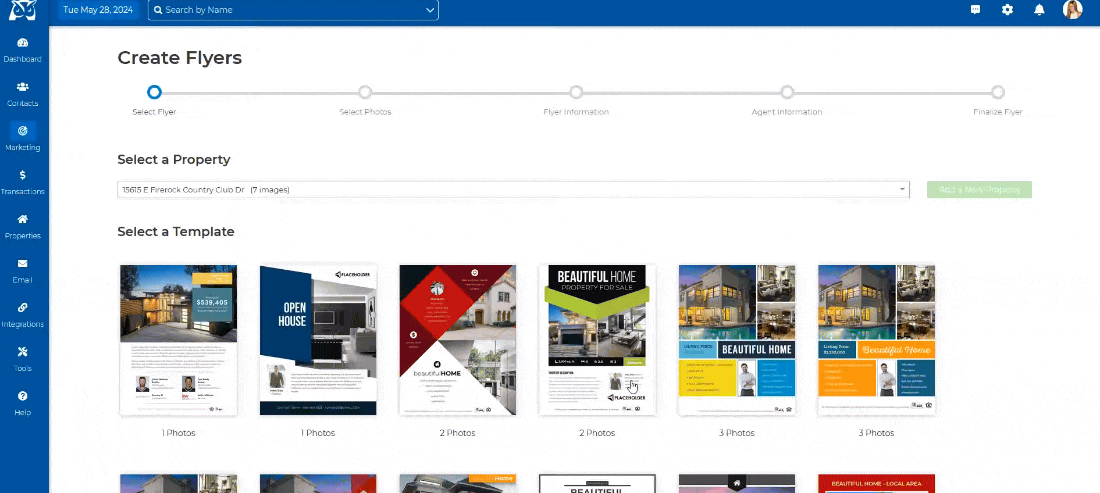Open the Integrations link icon
The width and height of the screenshot is (1100, 493).
click(22, 307)
